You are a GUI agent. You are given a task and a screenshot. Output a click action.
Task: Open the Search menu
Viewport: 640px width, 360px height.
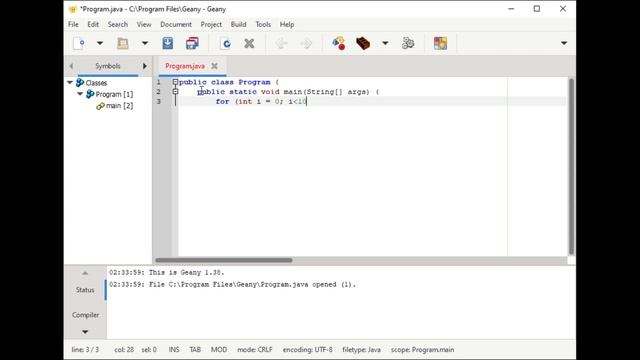pyautogui.click(x=118, y=24)
